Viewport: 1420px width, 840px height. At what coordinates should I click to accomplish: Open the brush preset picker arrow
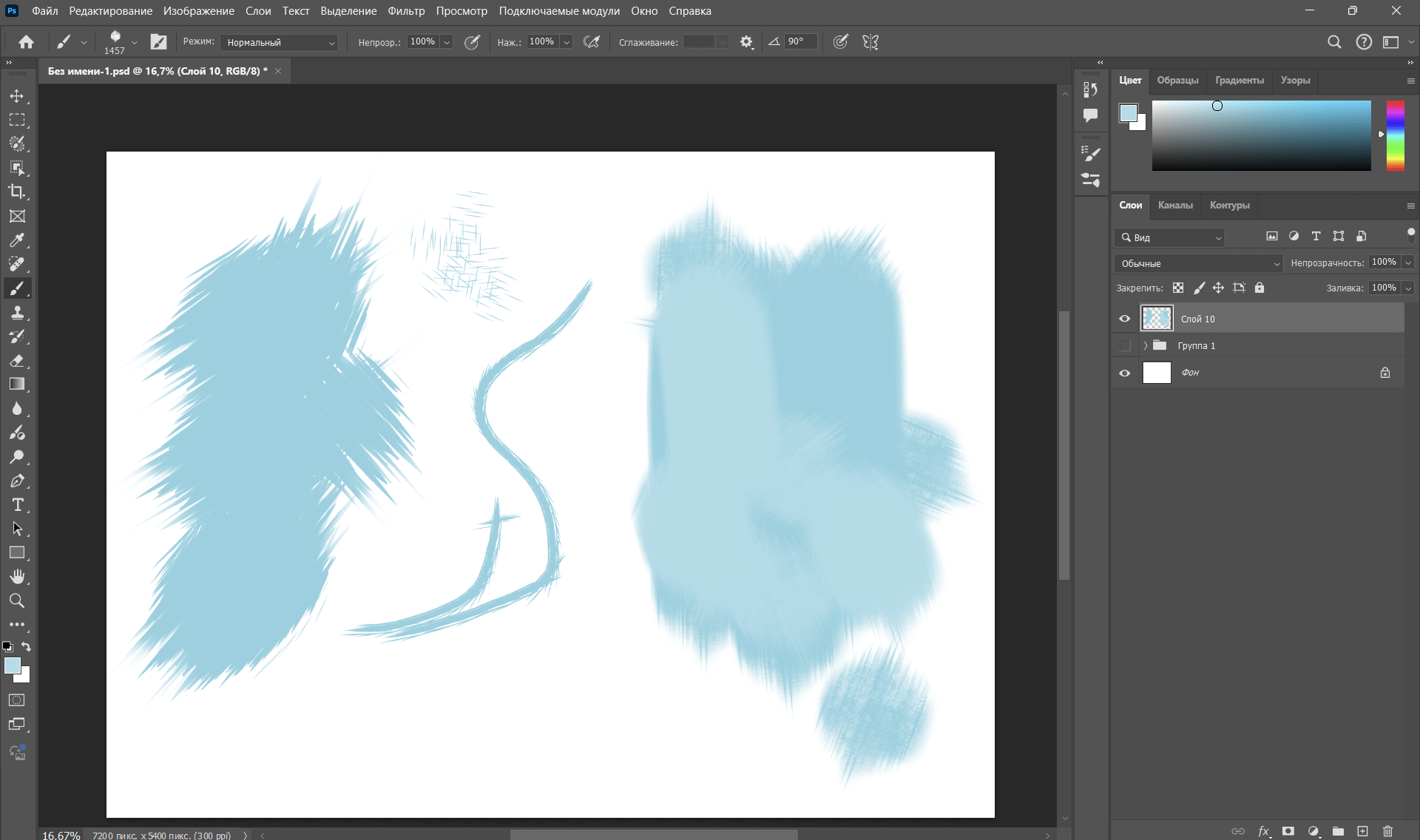(134, 42)
